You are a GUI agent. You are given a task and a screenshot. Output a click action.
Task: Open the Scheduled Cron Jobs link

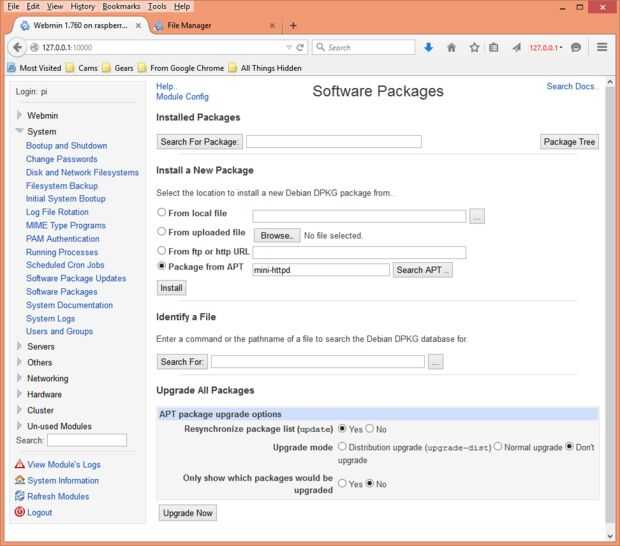click(66, 265)
